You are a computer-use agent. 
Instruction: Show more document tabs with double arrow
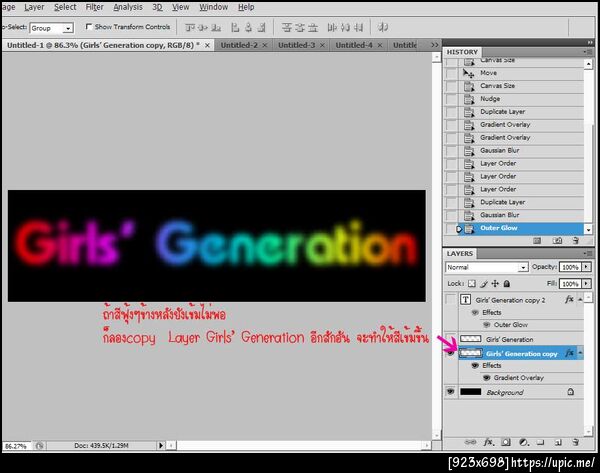click(x=434, y=45)
